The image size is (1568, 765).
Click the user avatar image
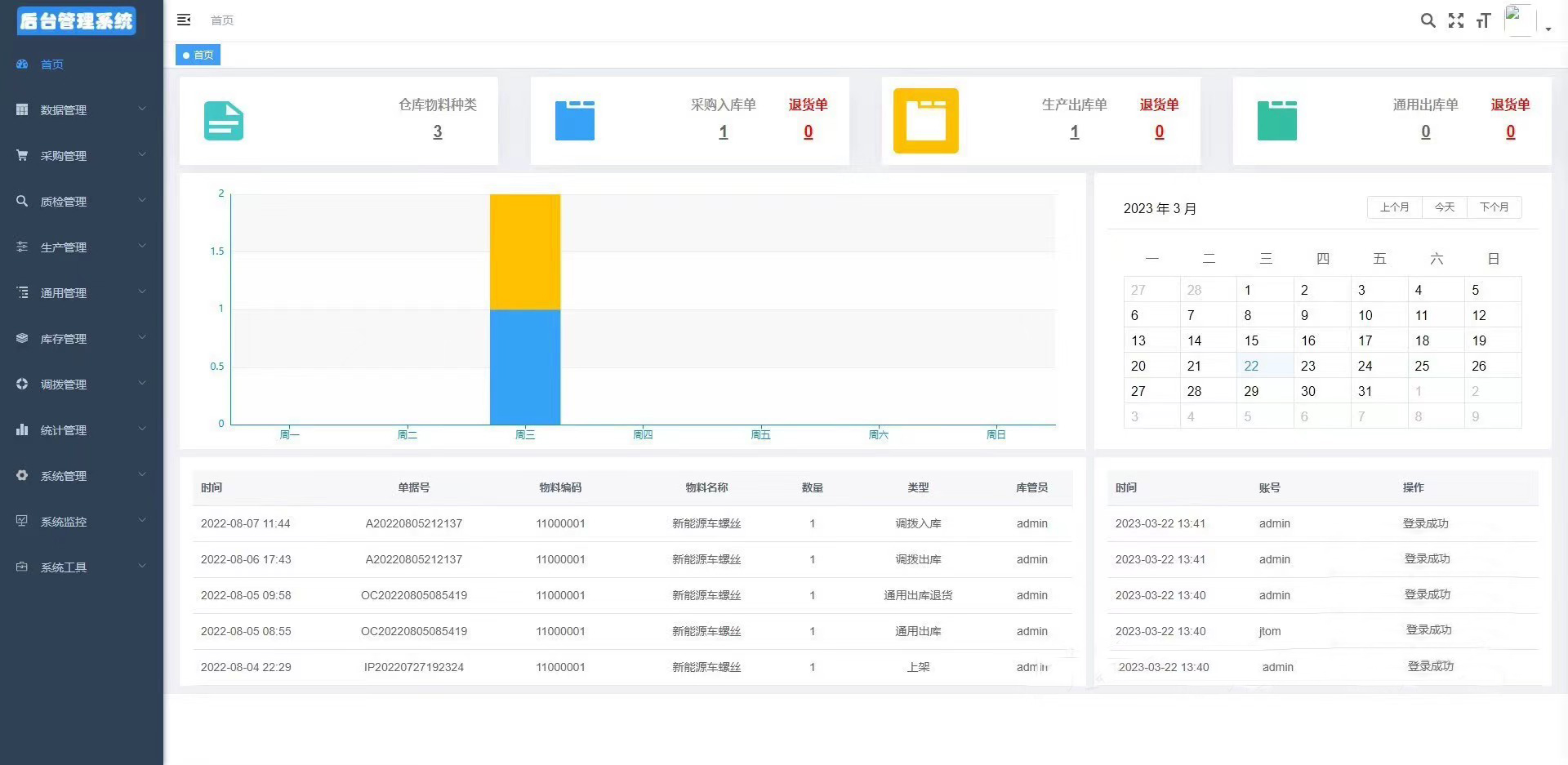tap(1517, 20)
